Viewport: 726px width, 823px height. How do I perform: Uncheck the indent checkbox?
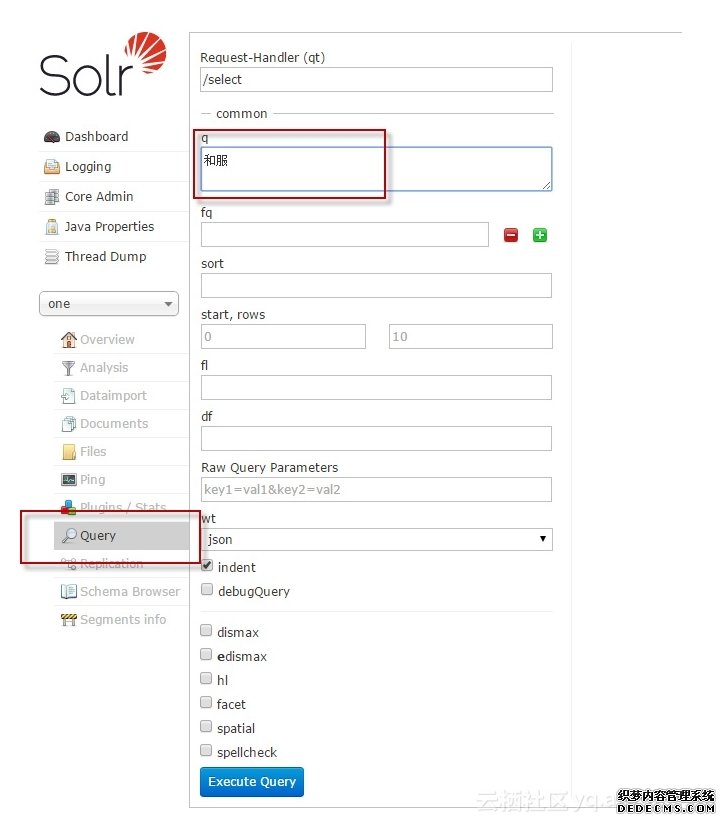(207, 566)
